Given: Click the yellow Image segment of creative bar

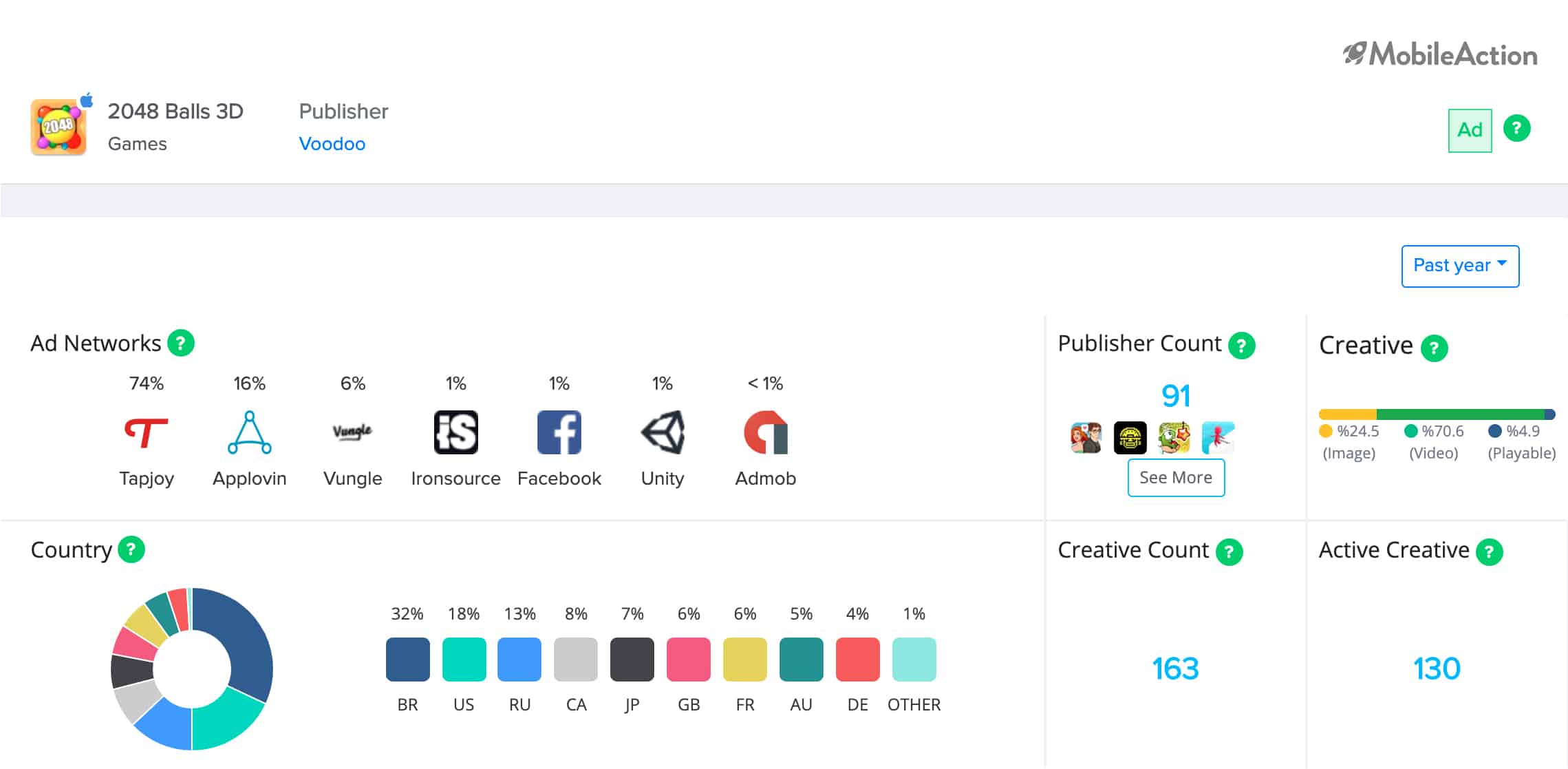Looking at the screenshot, I should tap(1348, 414).
